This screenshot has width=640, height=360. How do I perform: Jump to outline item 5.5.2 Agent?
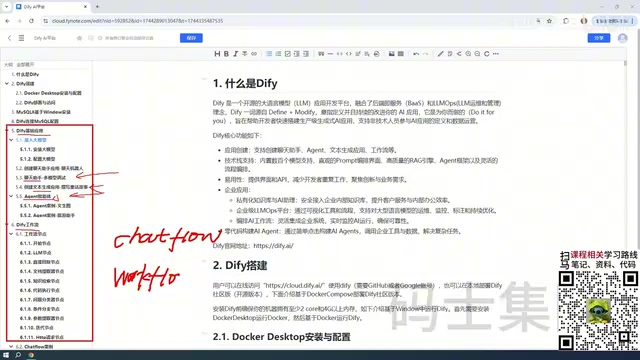tap(47, 215)
